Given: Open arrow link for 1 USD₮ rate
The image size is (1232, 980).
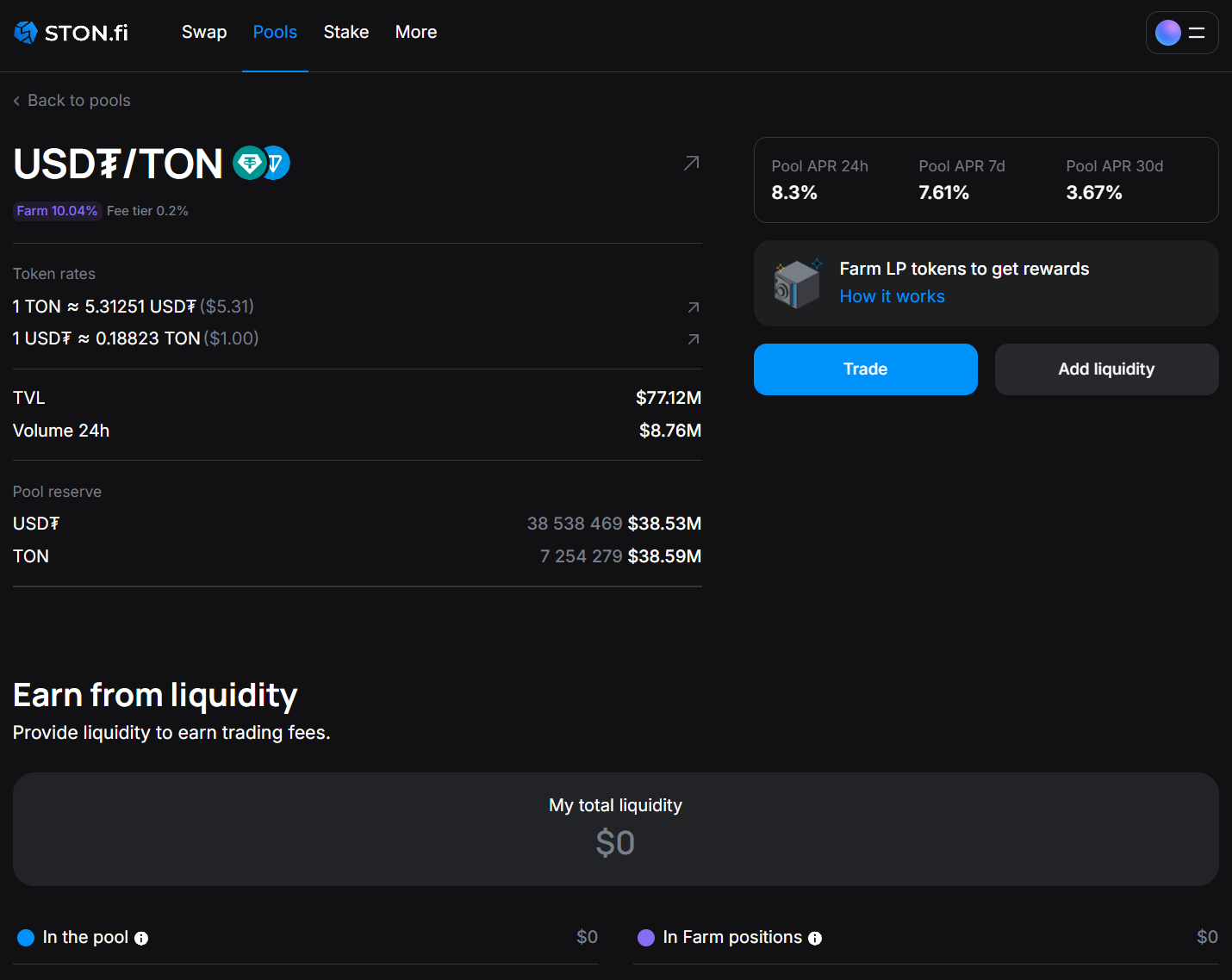Looking at the screenshot, I should coord(693,339).
